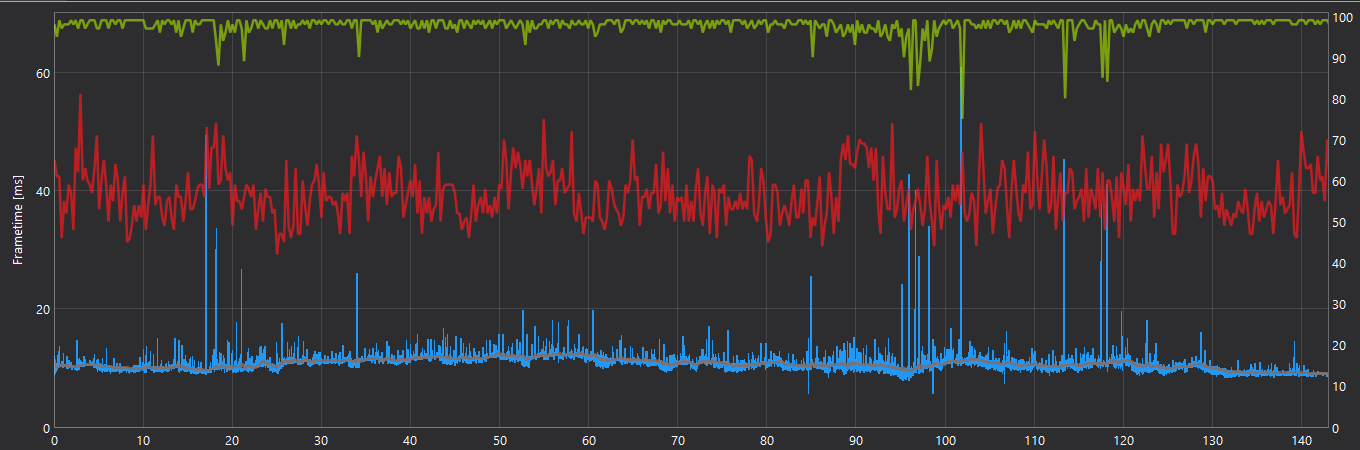Click the 30 label on the bottom time axis
The height and width of the screenshot is (450, 1360).
[x=321, y=440]
